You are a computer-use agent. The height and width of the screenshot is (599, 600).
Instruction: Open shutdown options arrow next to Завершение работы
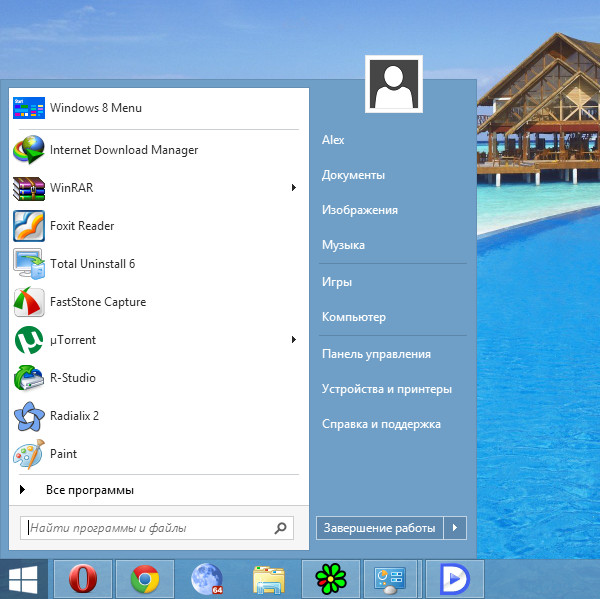pos(455,527)
